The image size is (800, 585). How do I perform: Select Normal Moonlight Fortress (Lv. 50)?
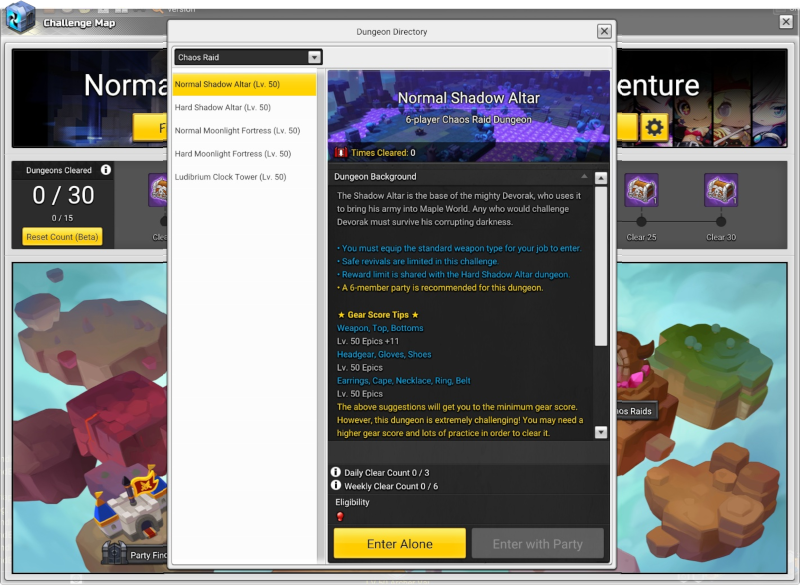pyautogui.click(x=244, y=131)
